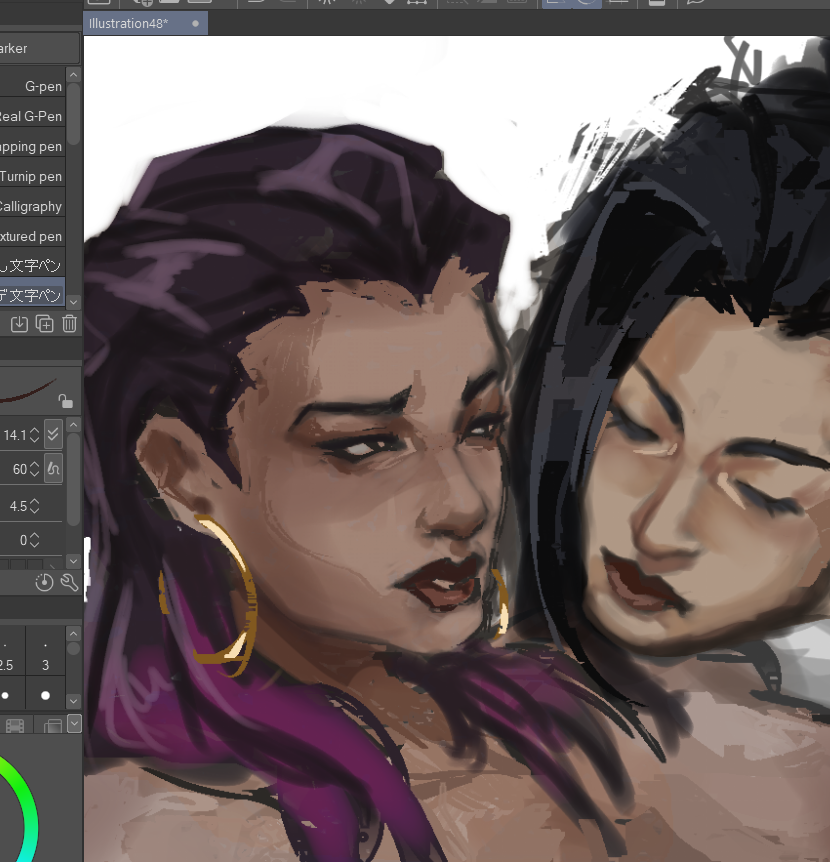Select the Mapping pen sub tool
Screen dimensions: 830x862
coord(30,146)
